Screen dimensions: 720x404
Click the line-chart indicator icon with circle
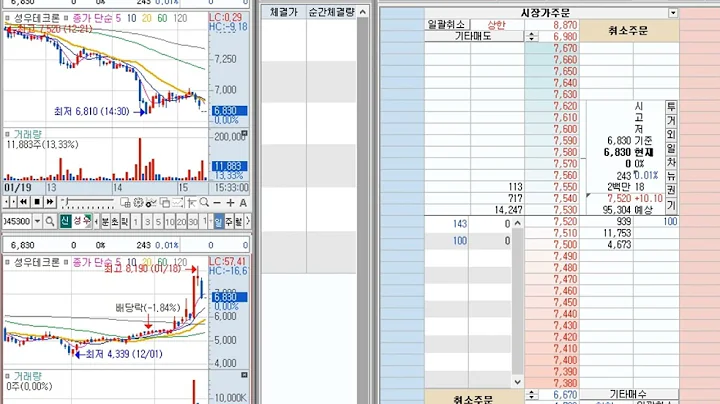151,202
